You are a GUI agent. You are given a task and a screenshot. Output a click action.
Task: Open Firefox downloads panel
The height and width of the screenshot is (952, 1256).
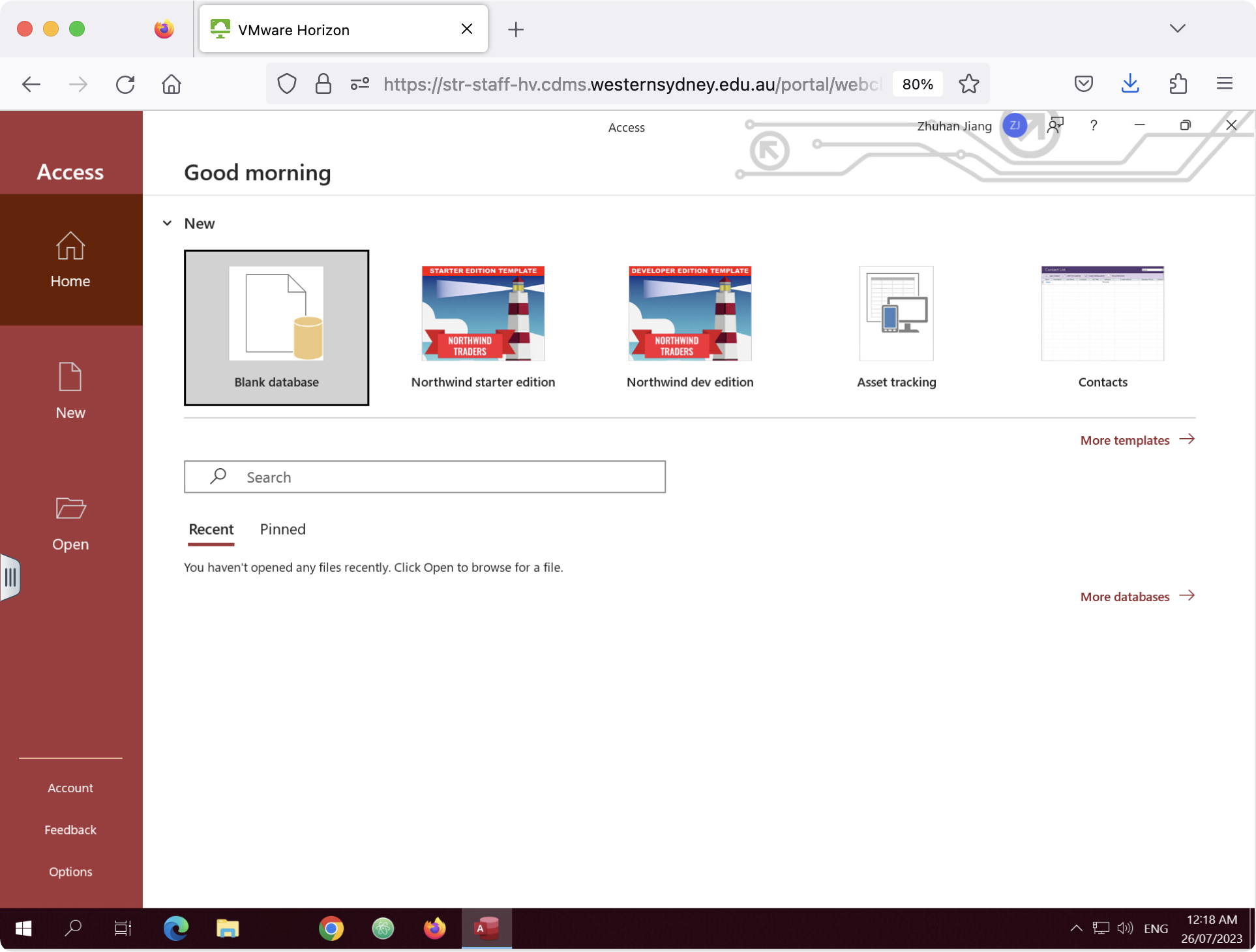point(1131,83)
